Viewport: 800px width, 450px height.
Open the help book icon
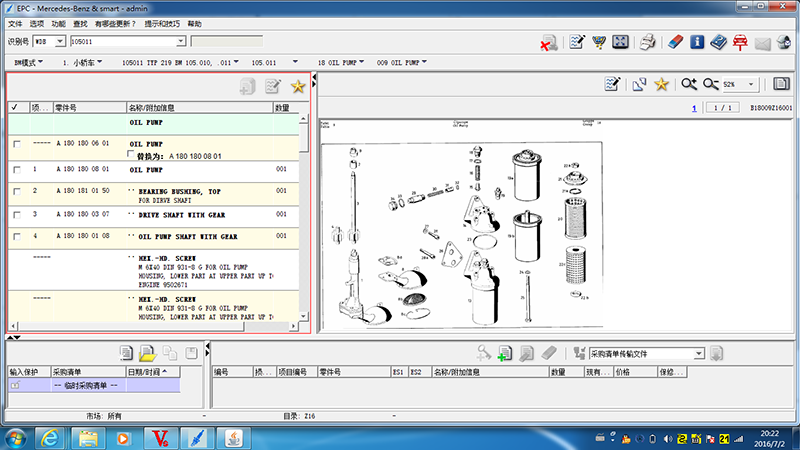coord(718,42)
